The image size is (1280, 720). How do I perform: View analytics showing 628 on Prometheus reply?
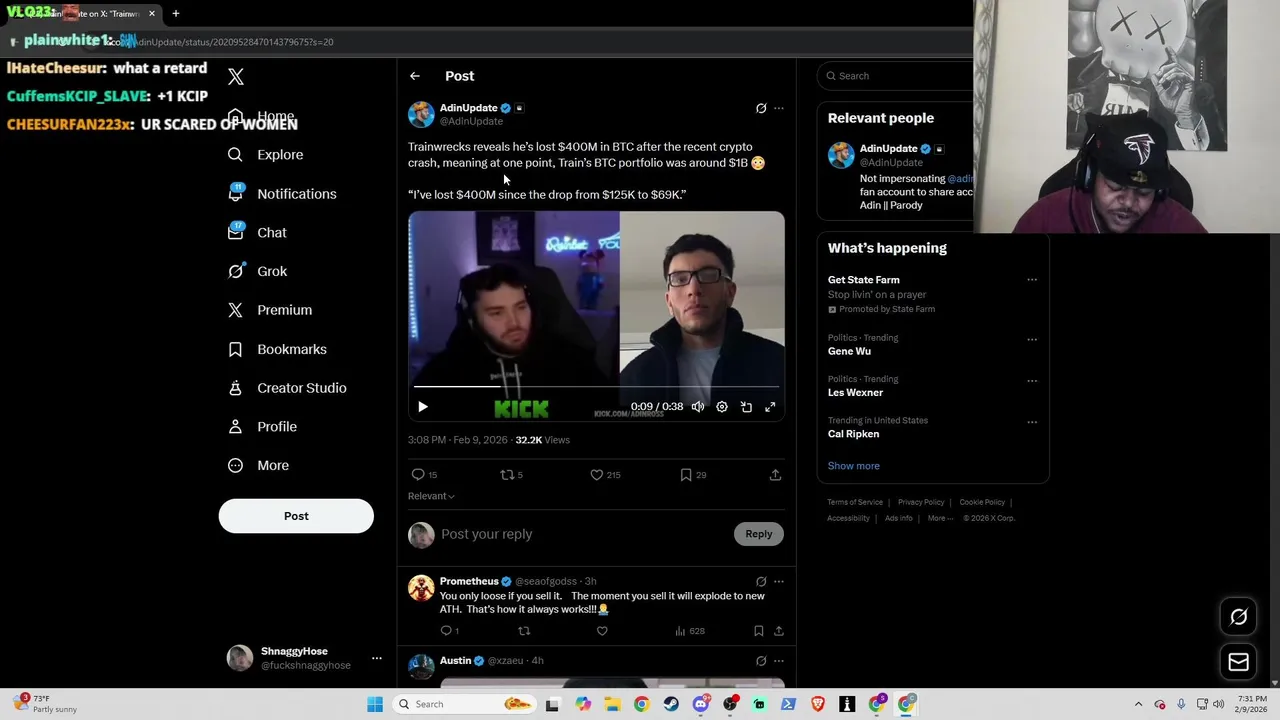[x=690, y=631]
